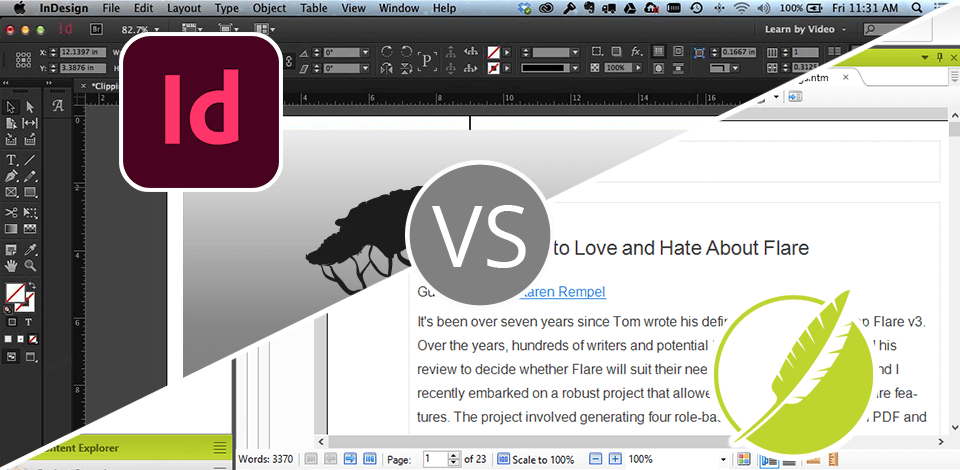Click the Wi-Fi icon in menu bar
960x470 pixels.
coord(741,8)
